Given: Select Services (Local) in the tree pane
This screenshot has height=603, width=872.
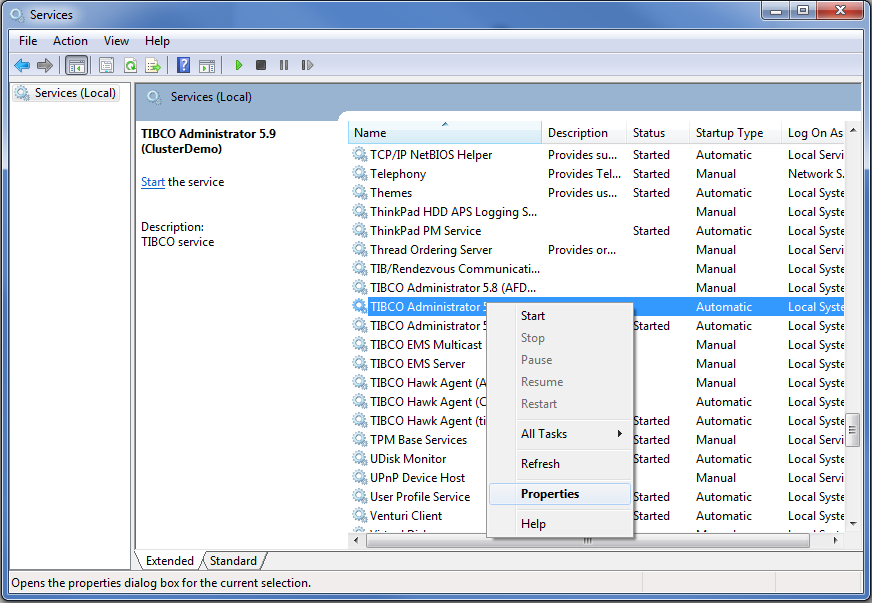Looking at the screenshot, I should [x=75, y=93].
